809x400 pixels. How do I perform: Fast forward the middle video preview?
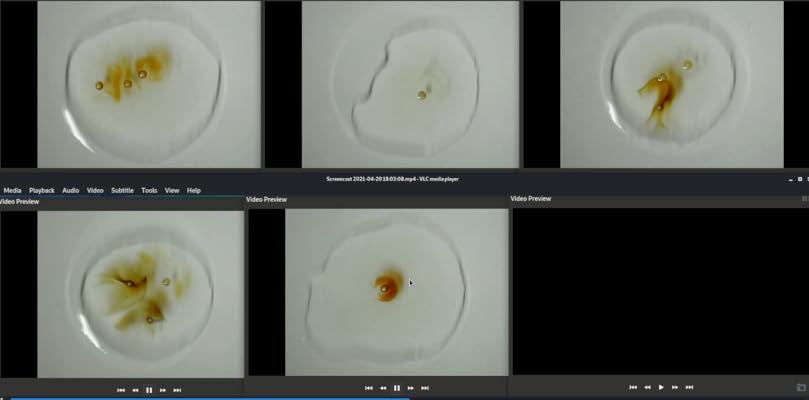pos(411,388)
